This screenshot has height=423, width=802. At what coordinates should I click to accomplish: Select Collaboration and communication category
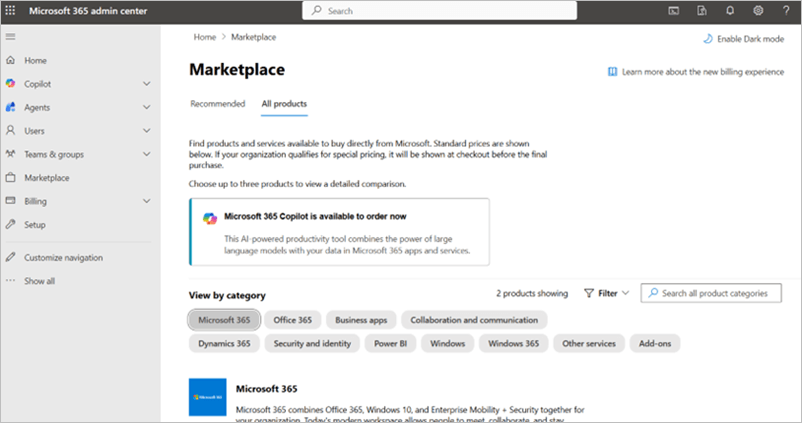coord(474,320)
